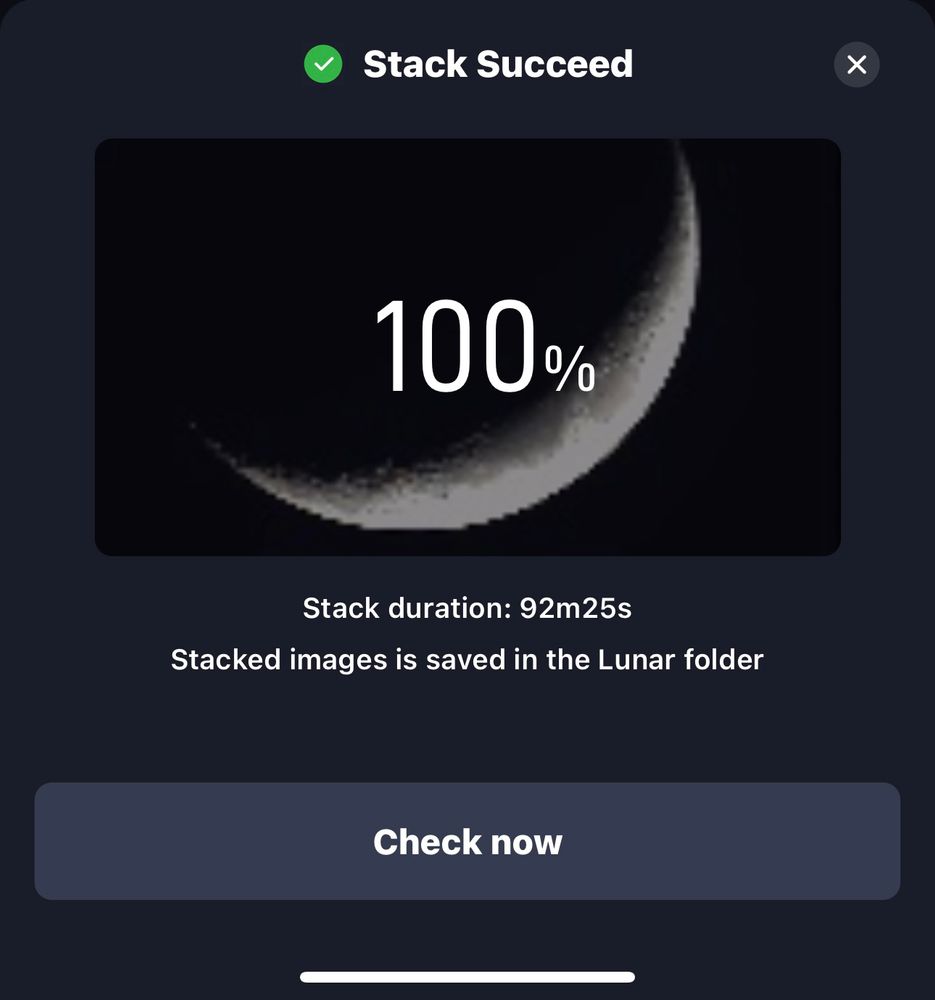This screenshot has width=935, height=1000.
Task: Tap the word Succeed in the header
Action: point(554,65)
